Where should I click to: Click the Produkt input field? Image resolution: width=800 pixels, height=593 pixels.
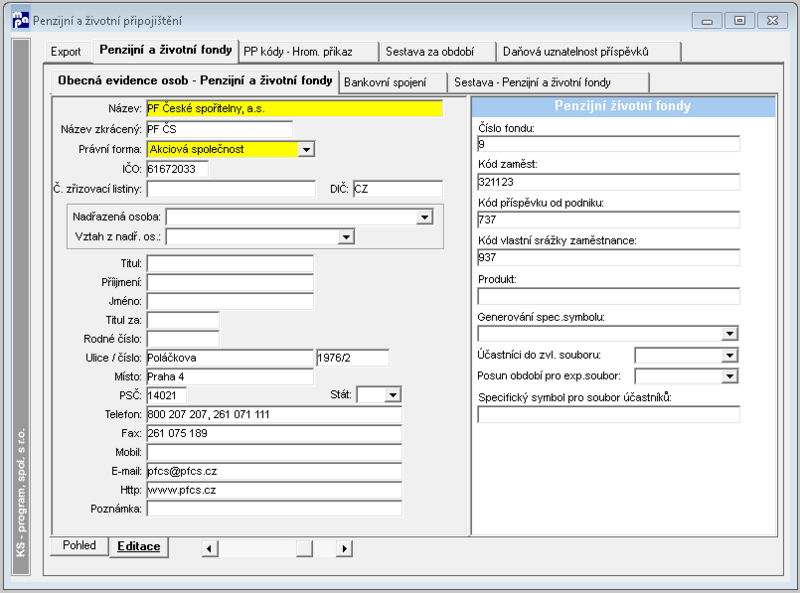click(609, 296)
